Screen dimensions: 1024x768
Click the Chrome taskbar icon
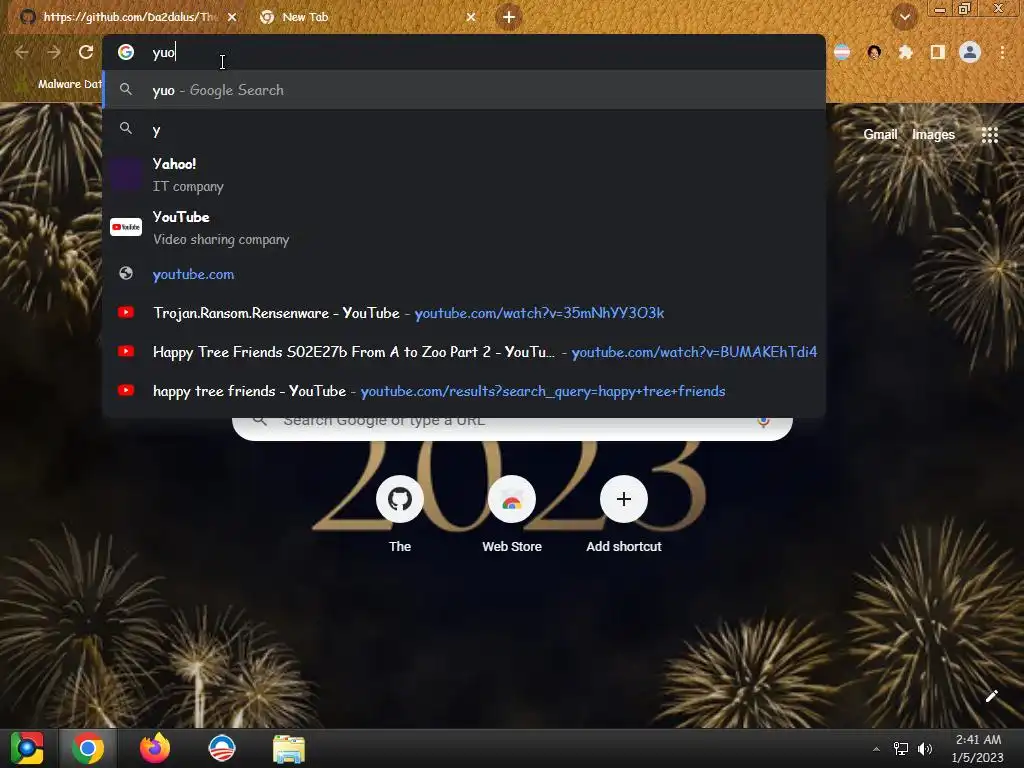tap(88, 748)
